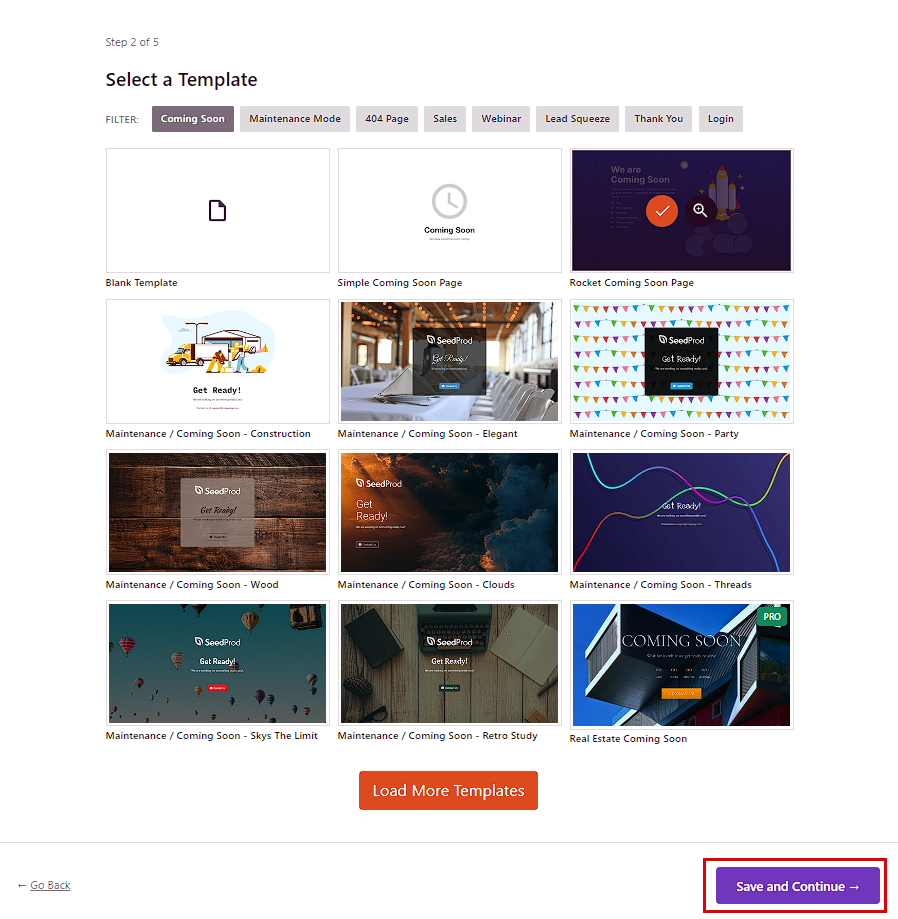Click the clock icon in Simple Coming Soon
The width and height of the screenshot is (898, 919).
(x=450, y=202)
